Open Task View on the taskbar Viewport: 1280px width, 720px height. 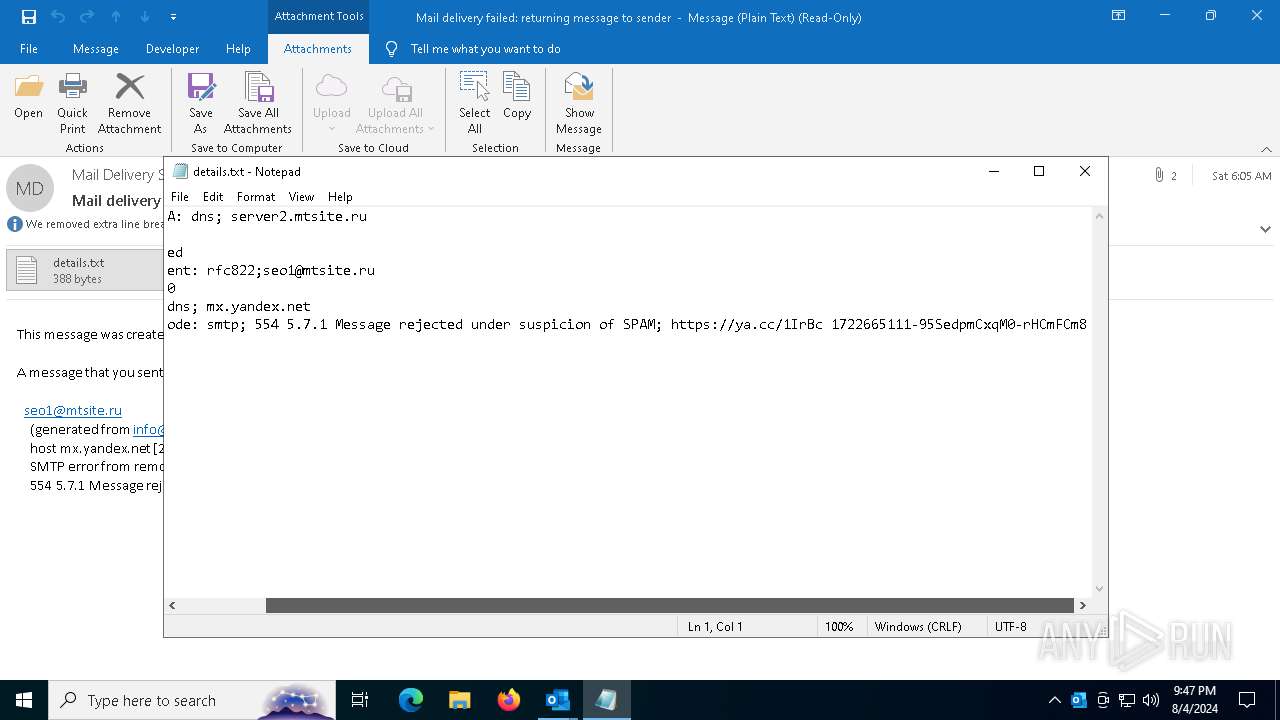pos(360,700)
